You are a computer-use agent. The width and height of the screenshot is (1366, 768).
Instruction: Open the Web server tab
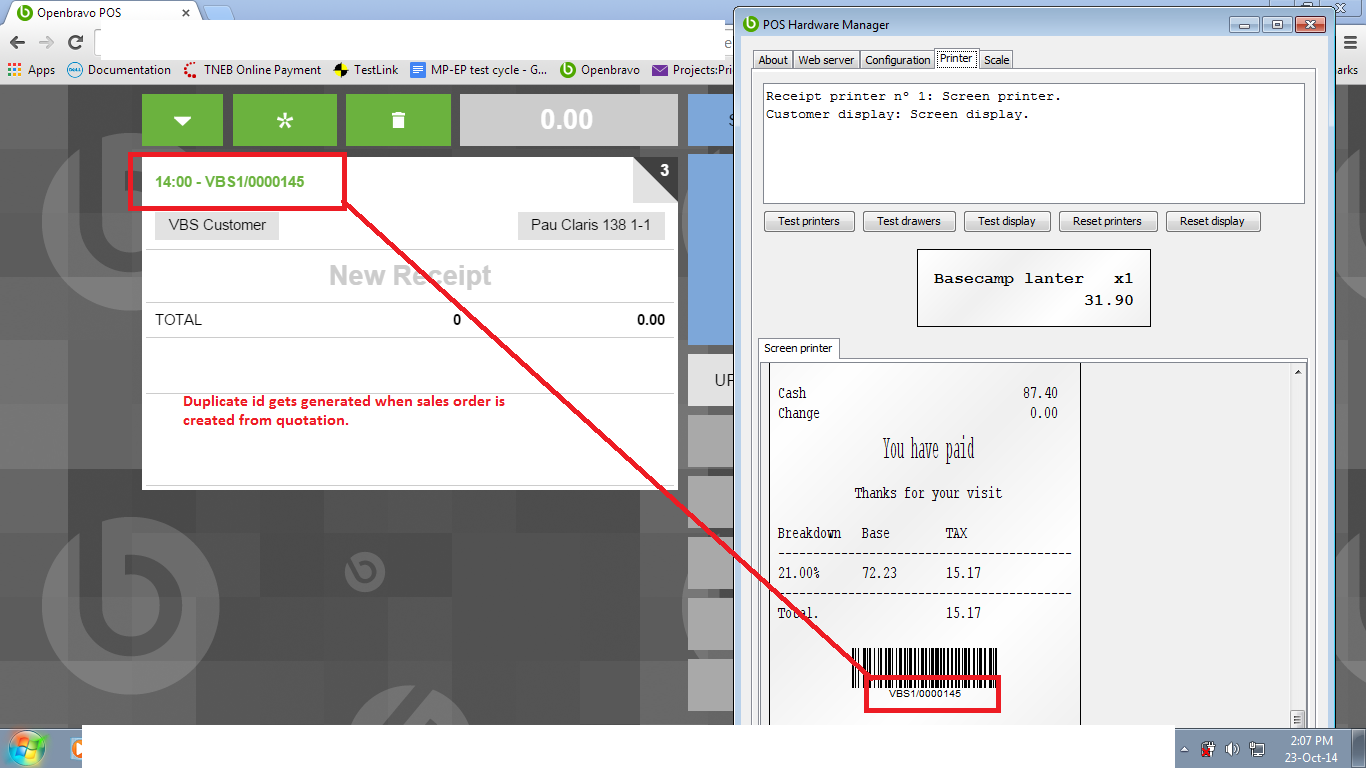pyautogui.click(x=826, y=60)
